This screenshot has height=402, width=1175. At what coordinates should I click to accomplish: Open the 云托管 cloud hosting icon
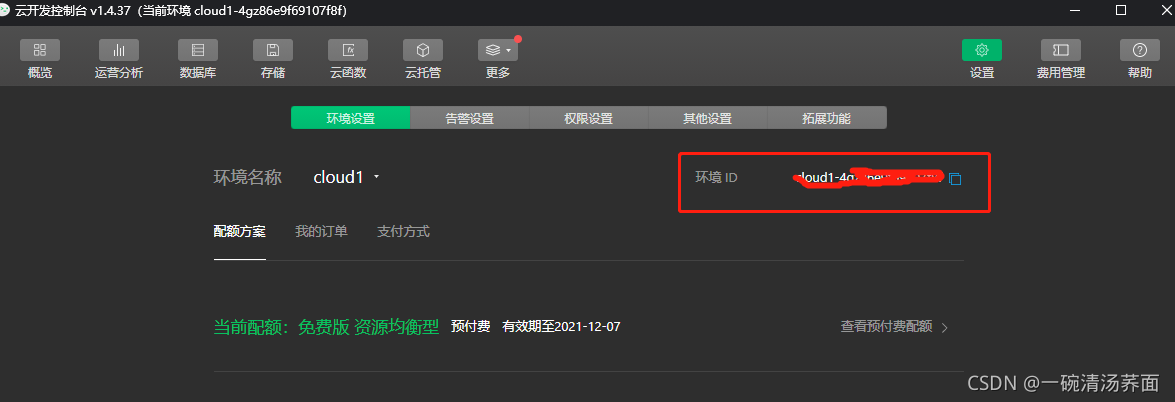(423, 50)
